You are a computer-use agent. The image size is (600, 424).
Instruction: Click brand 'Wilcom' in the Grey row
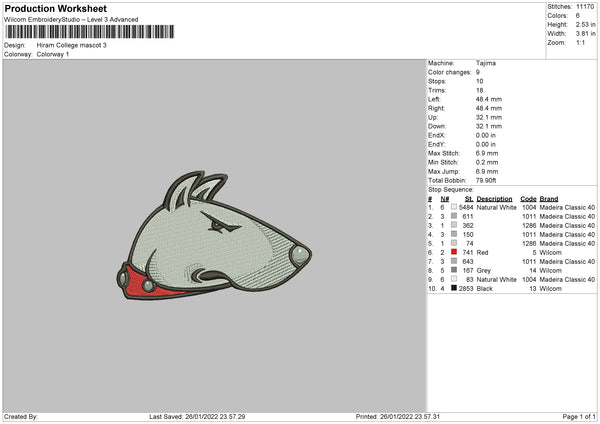click(x=550, y=271)
